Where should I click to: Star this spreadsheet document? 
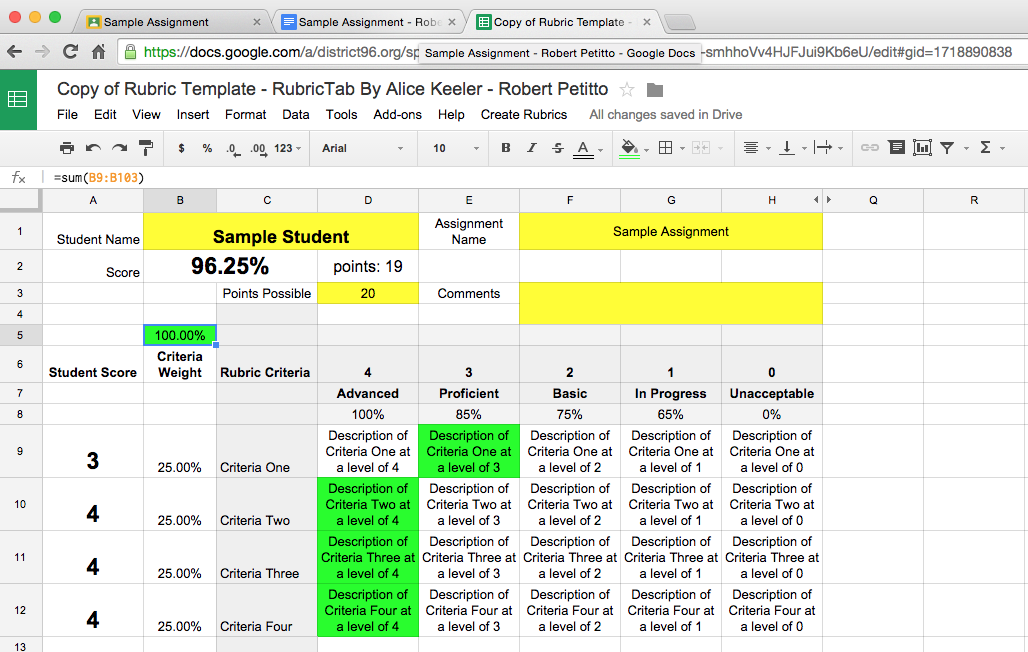click(x=627, y=90)
